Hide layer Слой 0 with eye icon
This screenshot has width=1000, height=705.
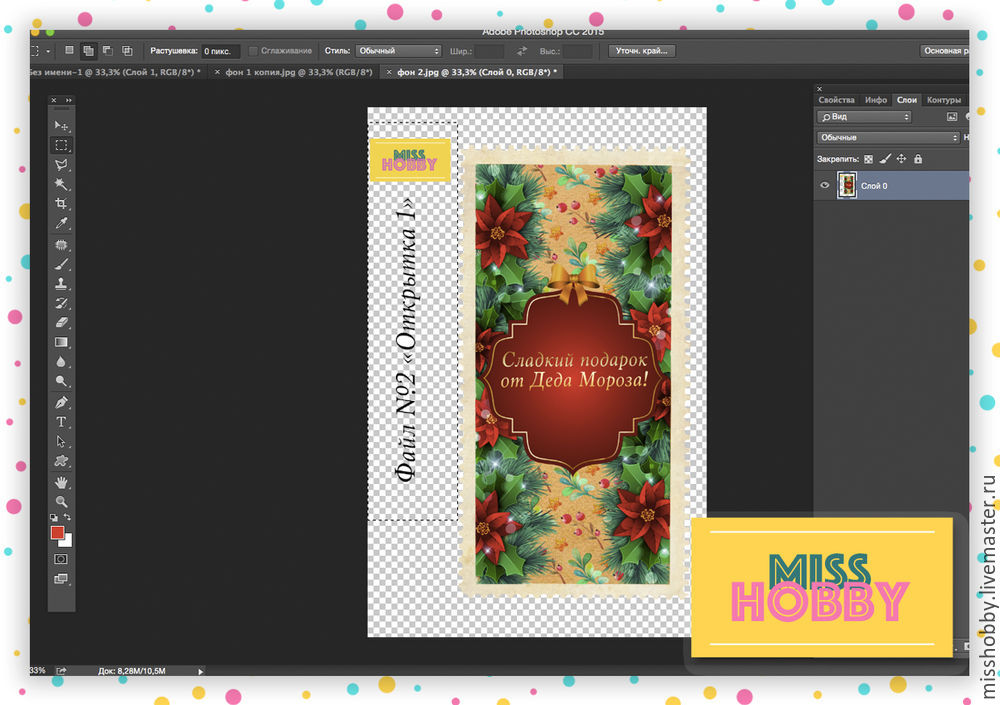(x=826, y=186)
